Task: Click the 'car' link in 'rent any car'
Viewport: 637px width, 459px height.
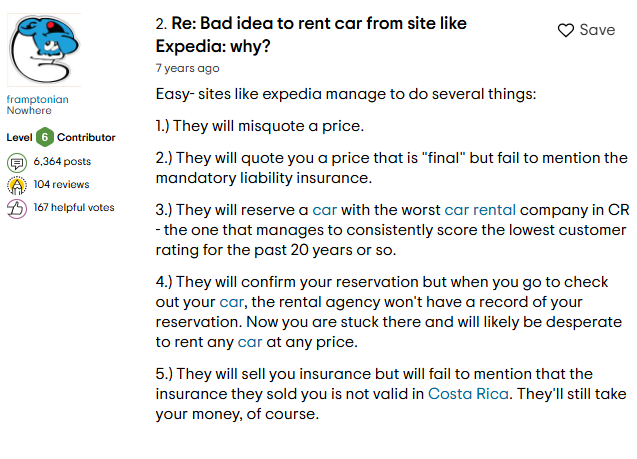Action: click(249, 342)
